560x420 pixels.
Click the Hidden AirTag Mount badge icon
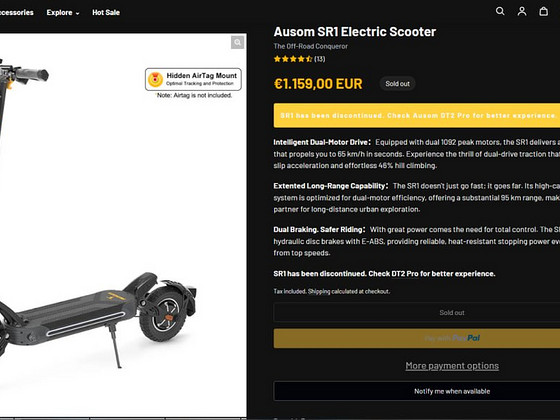(155, 79)
